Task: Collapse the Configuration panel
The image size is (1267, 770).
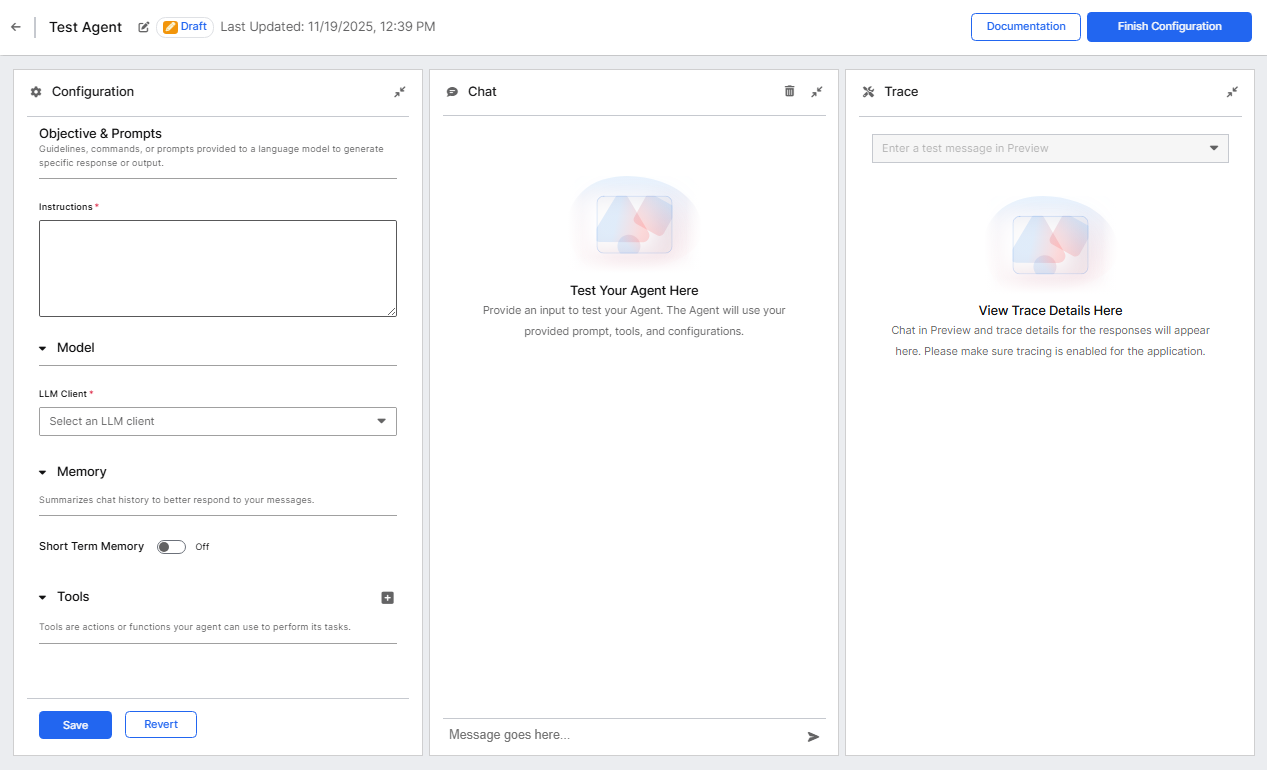Action: coord(400,91)
